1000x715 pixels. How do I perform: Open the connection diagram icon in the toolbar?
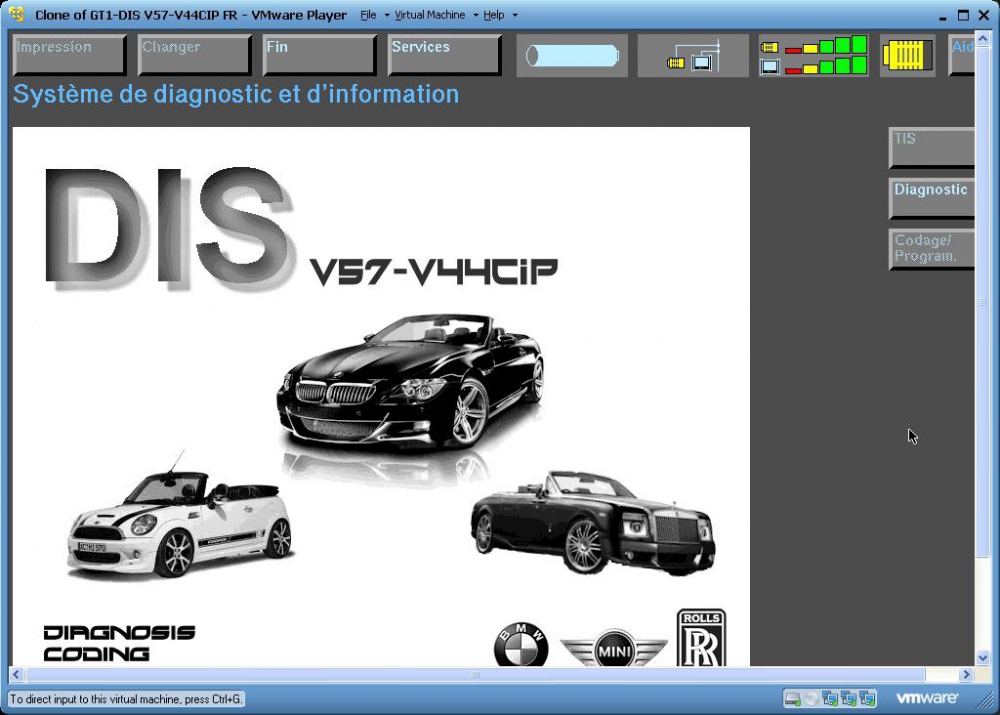pos(693,55)
